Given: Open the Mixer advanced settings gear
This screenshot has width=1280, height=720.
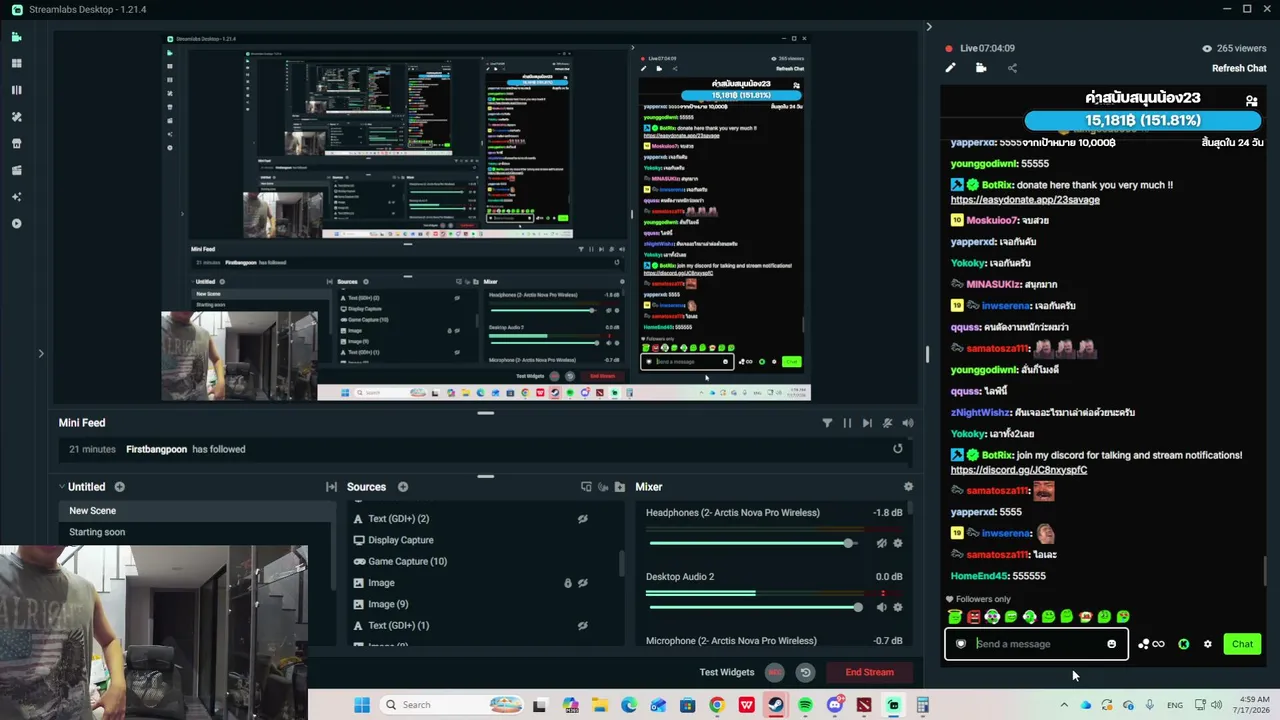Looking at the screenshot, I should 908,487.
